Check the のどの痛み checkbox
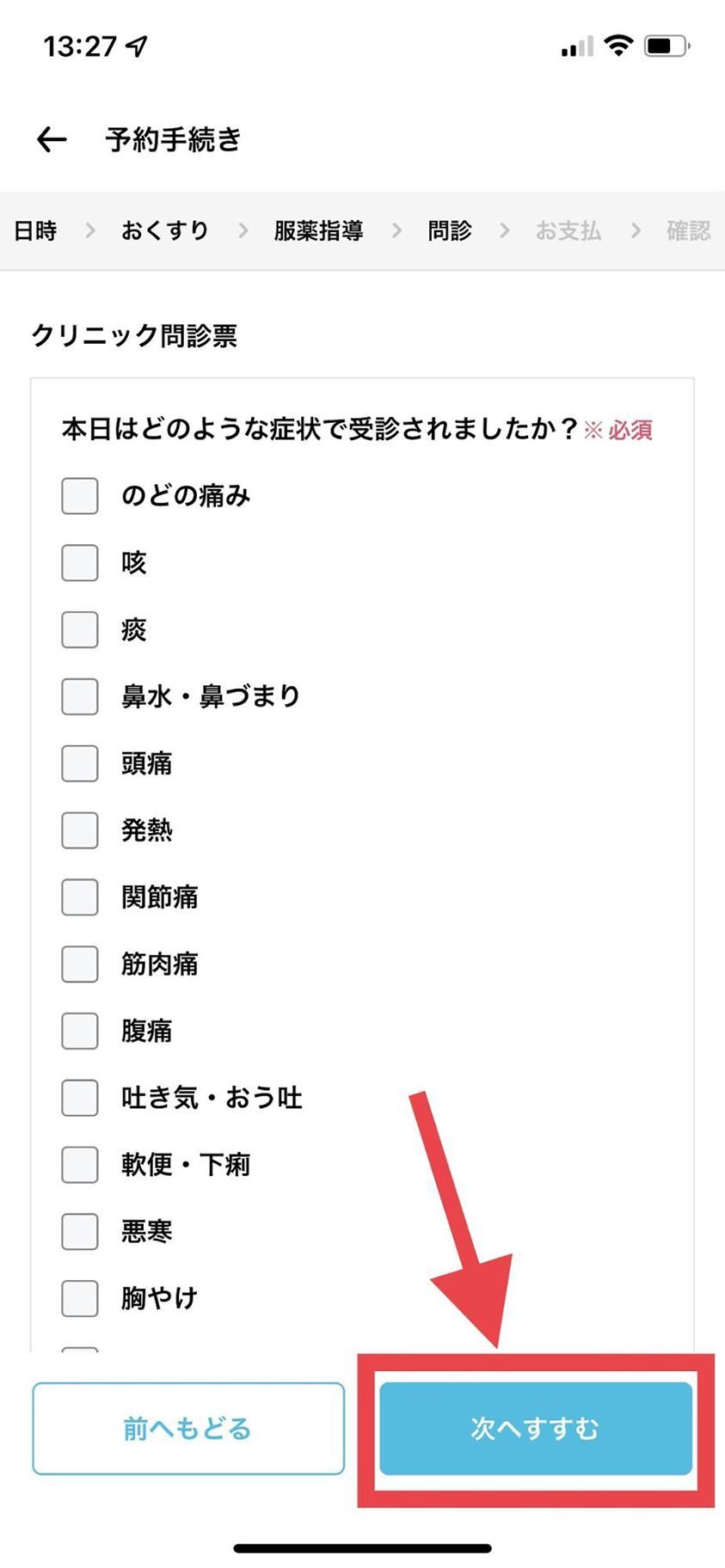 coord(80,496)
